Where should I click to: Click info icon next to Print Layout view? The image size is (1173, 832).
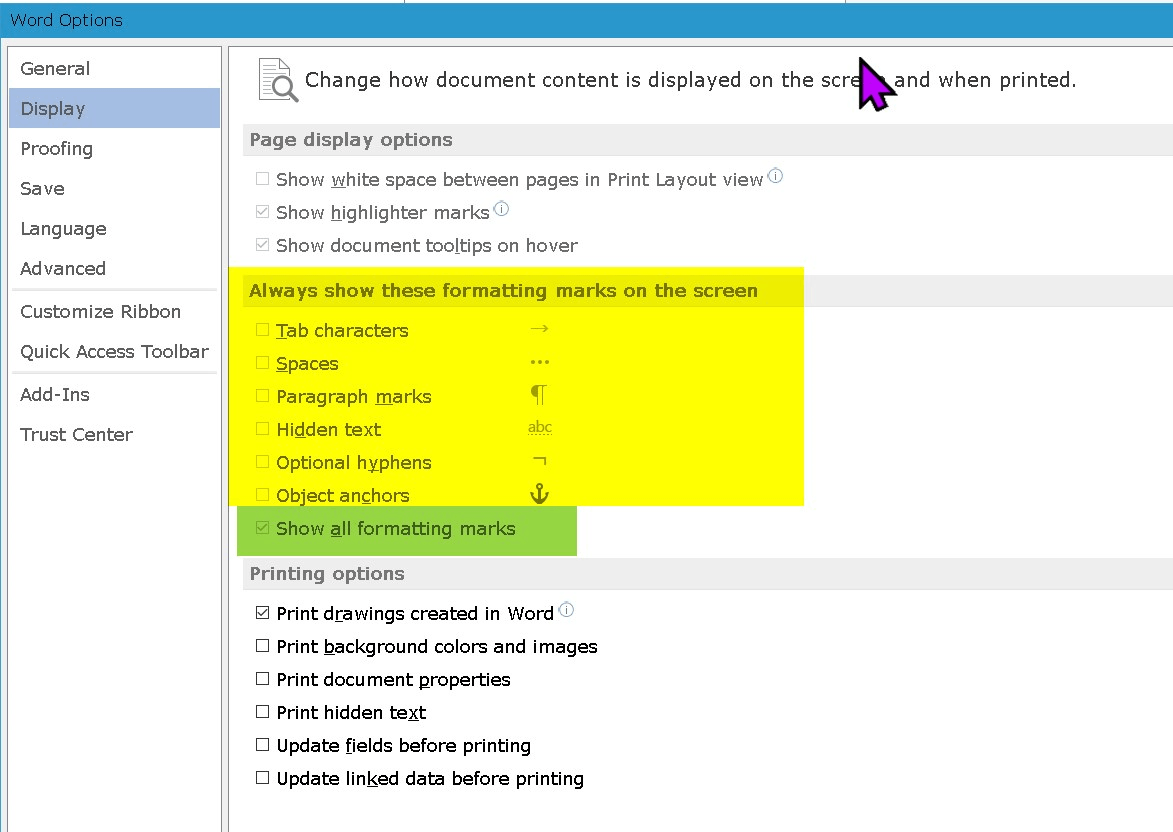[x=776, y=176]
